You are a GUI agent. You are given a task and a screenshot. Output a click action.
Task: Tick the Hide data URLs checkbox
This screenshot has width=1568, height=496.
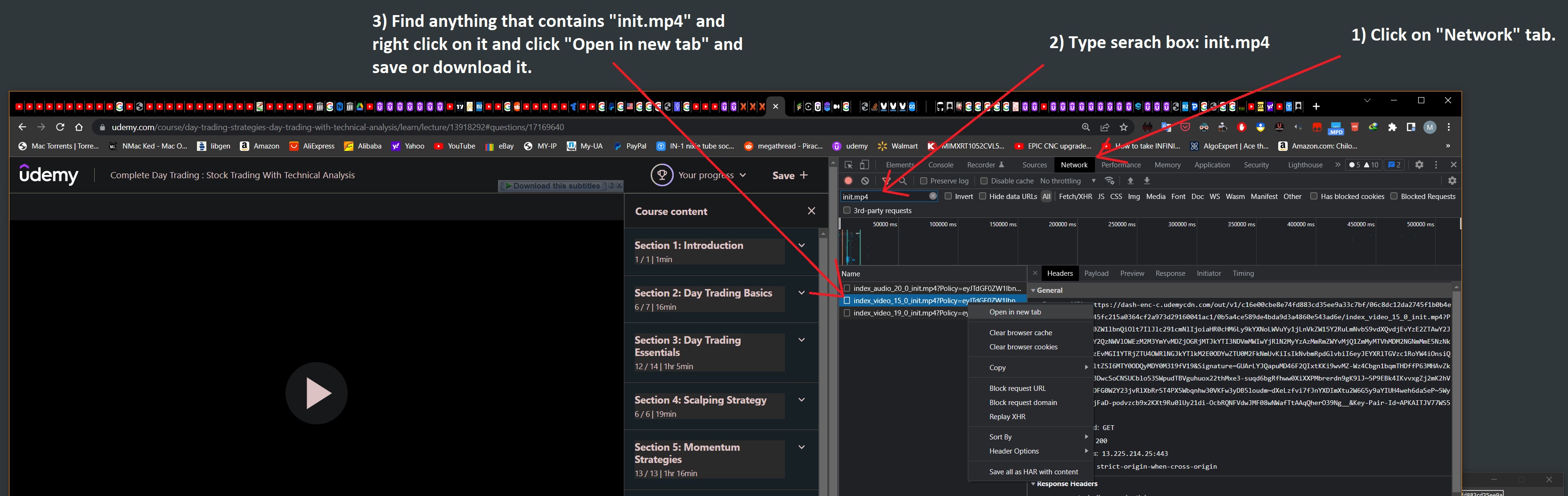(x=982, y=196)
